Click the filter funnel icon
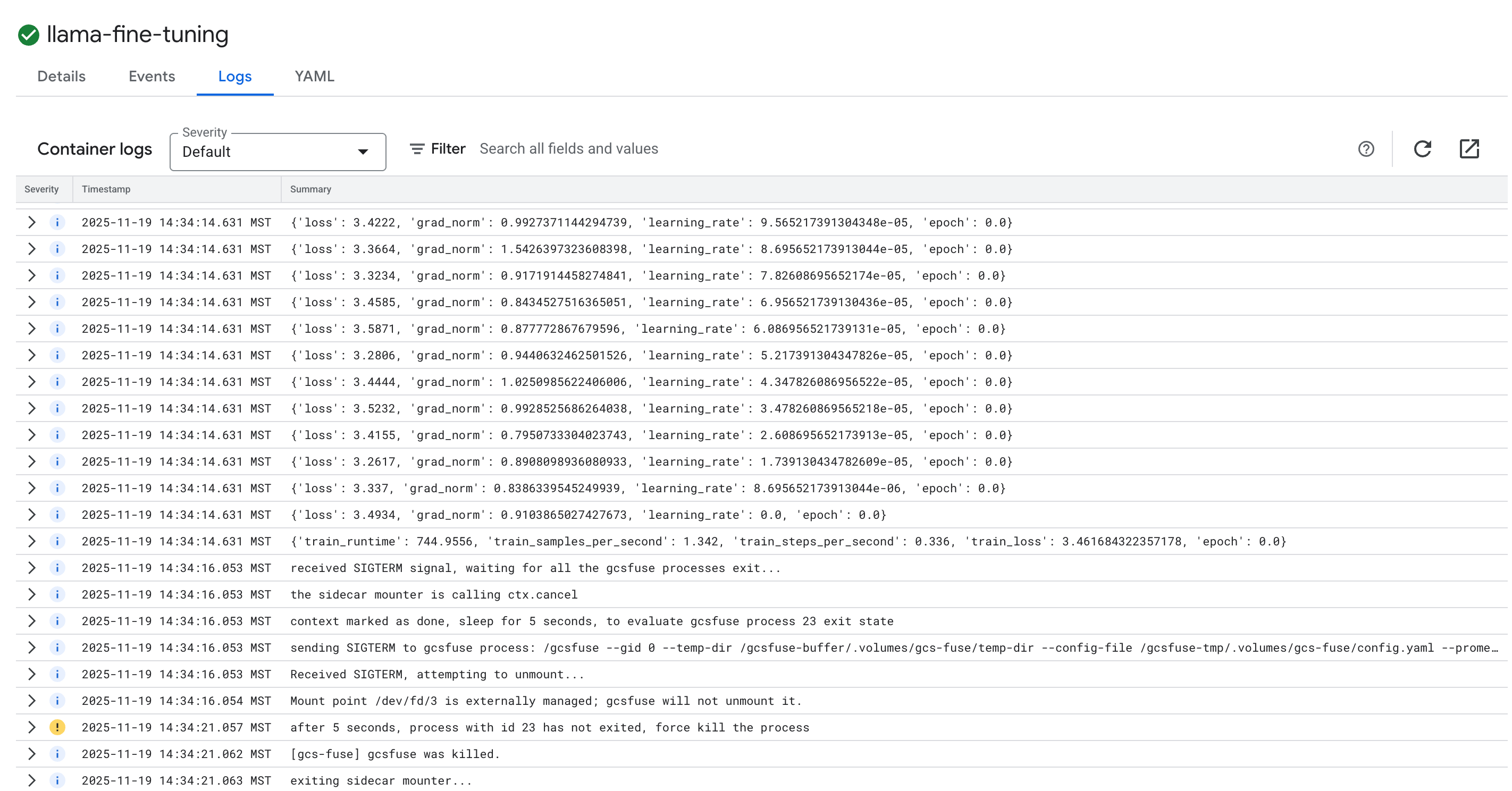This screenshot has width=1512, height=791. tap(417, 148)
